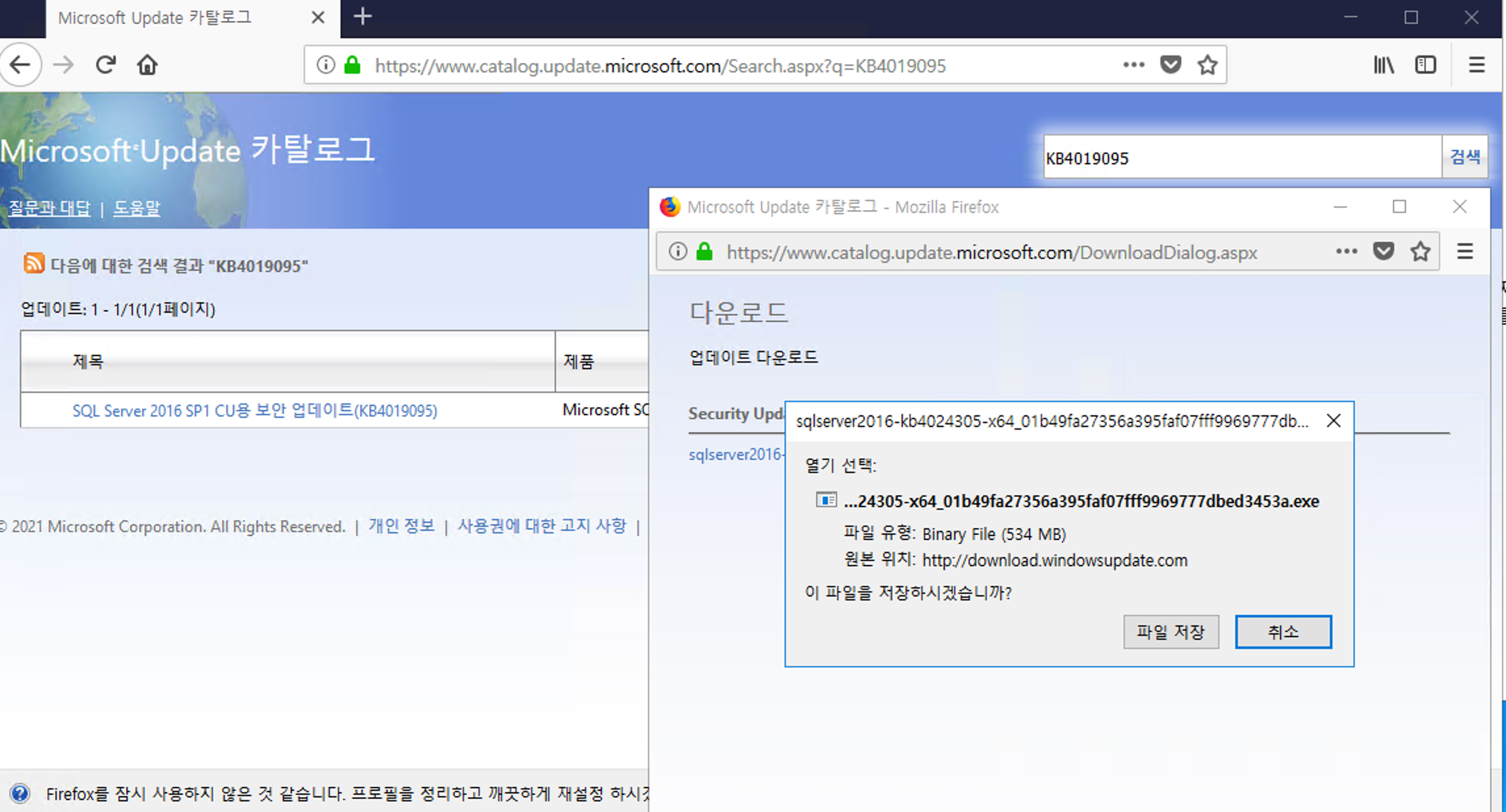1506x812 pixels.
Task: Open hamburger menu in download popup window
Action: pos(1465,251)
